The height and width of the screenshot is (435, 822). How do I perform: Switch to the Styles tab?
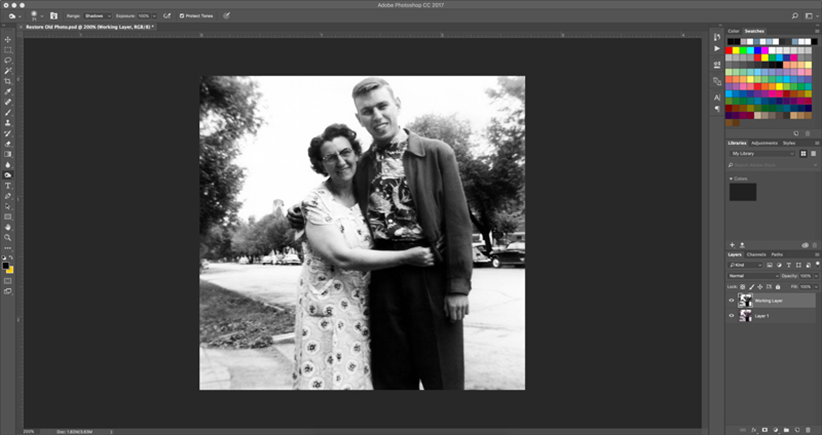(789, 143)
